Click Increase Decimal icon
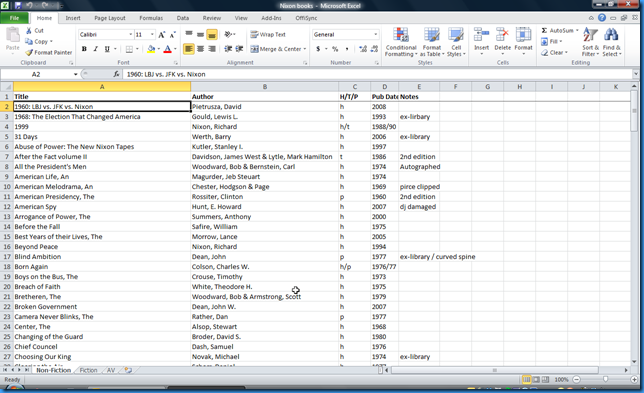Image resolution: width=644 pixels, height=393 pixels. pyautogui.click(x=363, y=49)
